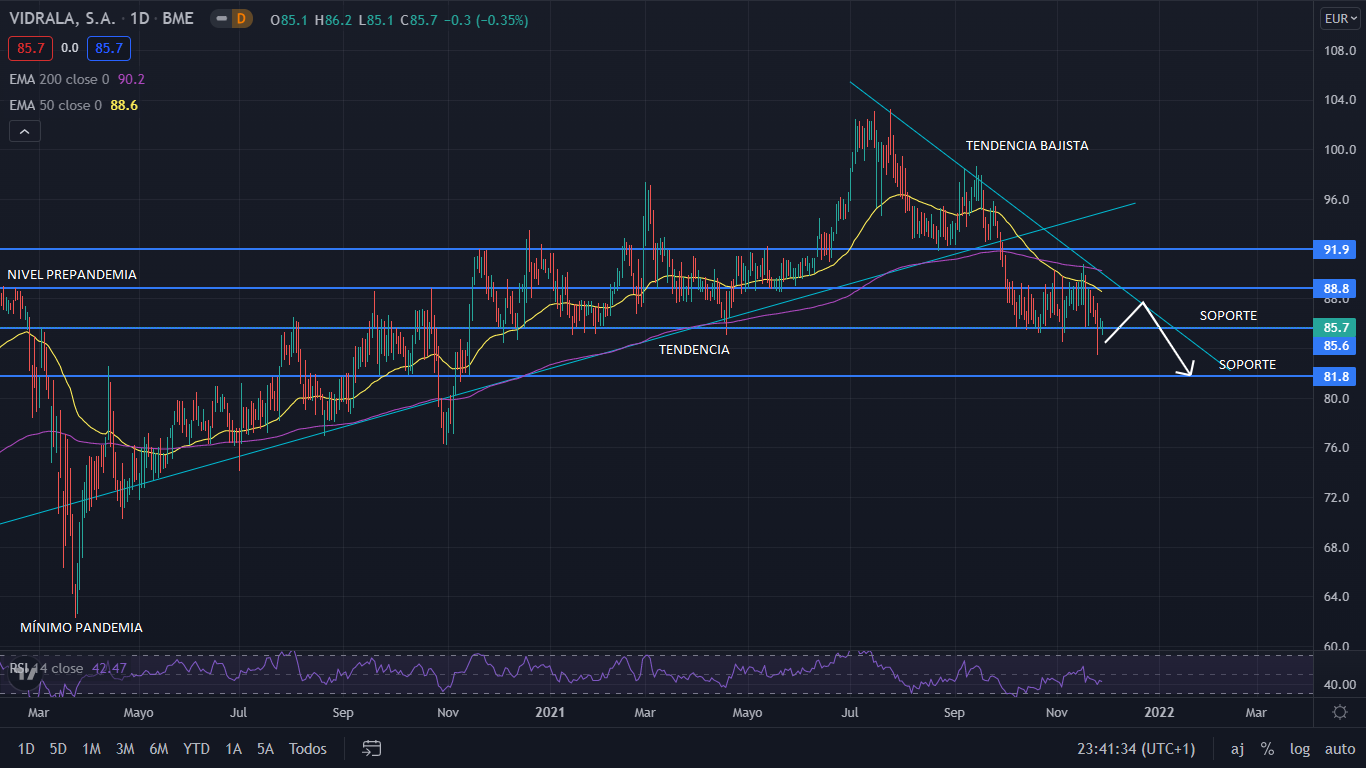Toggle logarithmic scale with log
Screen dimensions: 1366x768
[x=1300, y=748]
